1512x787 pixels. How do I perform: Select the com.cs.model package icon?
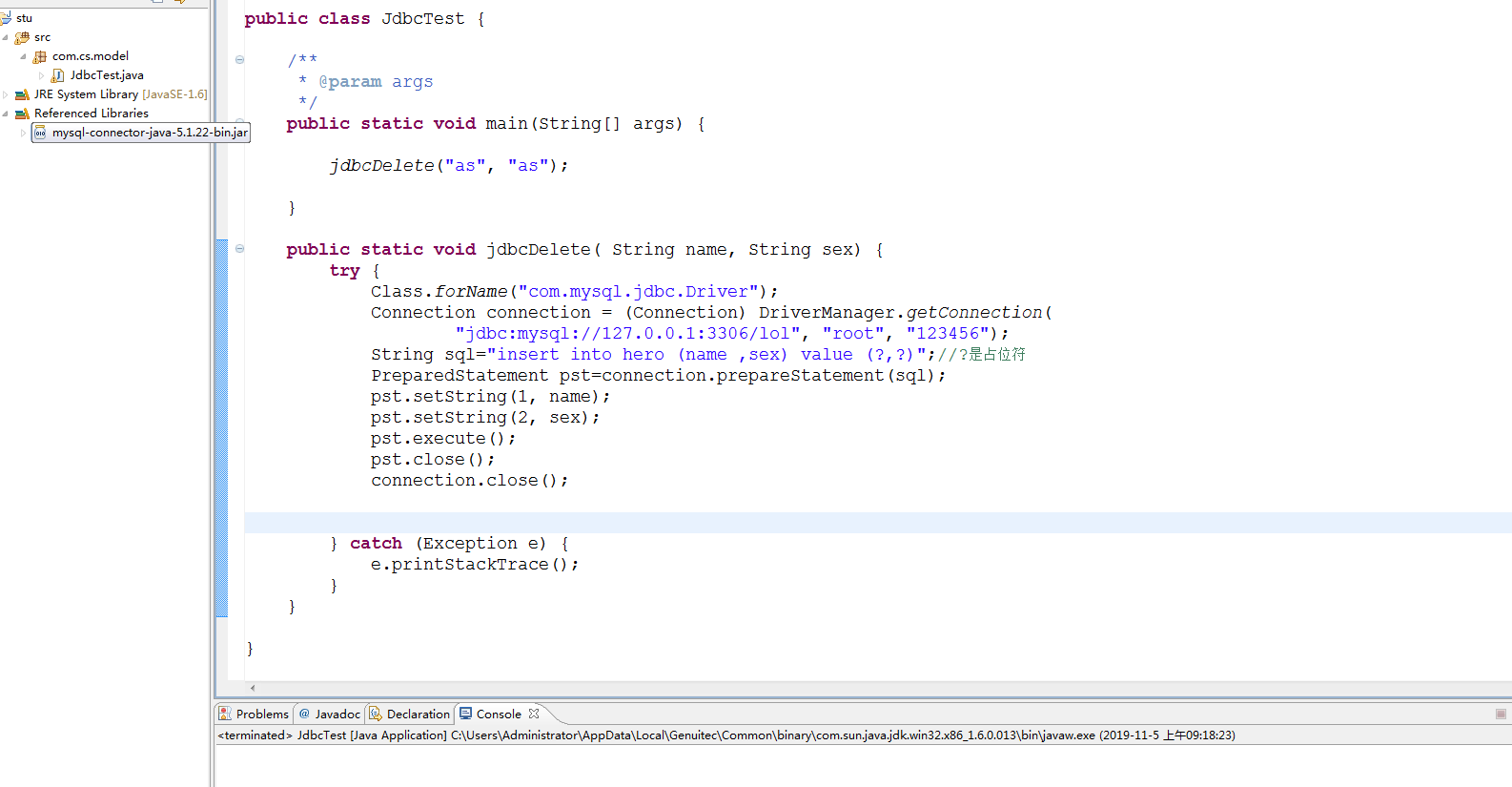(x=40, y=56)
